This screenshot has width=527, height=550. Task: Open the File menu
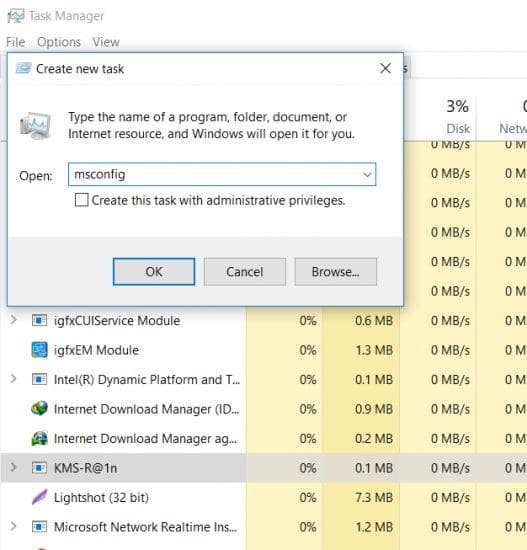click(16, 42)
